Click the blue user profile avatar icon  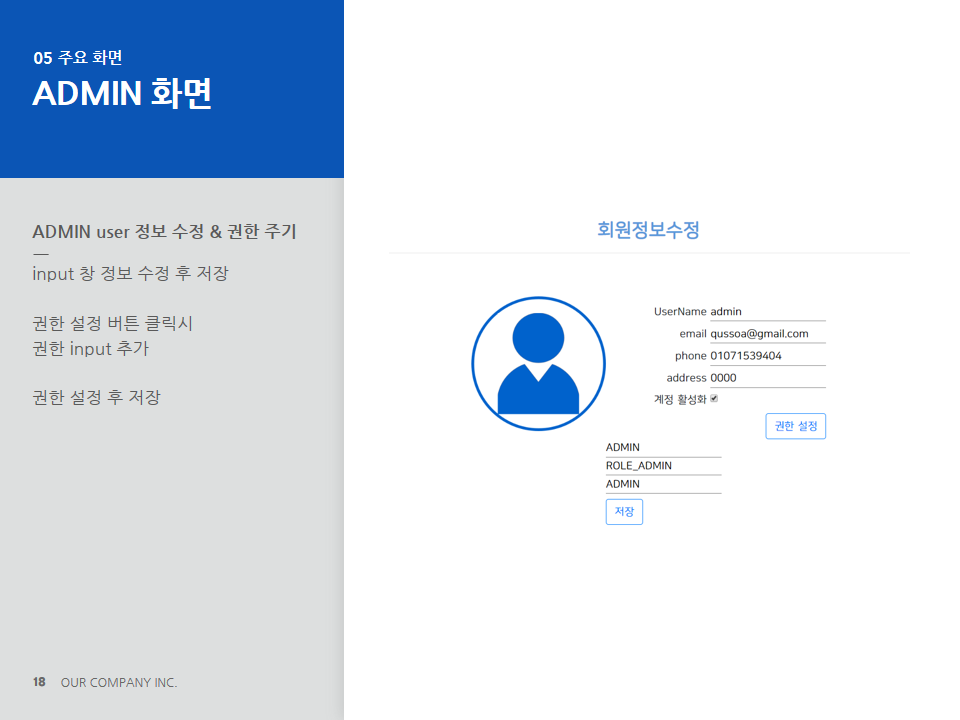(538, 364)
